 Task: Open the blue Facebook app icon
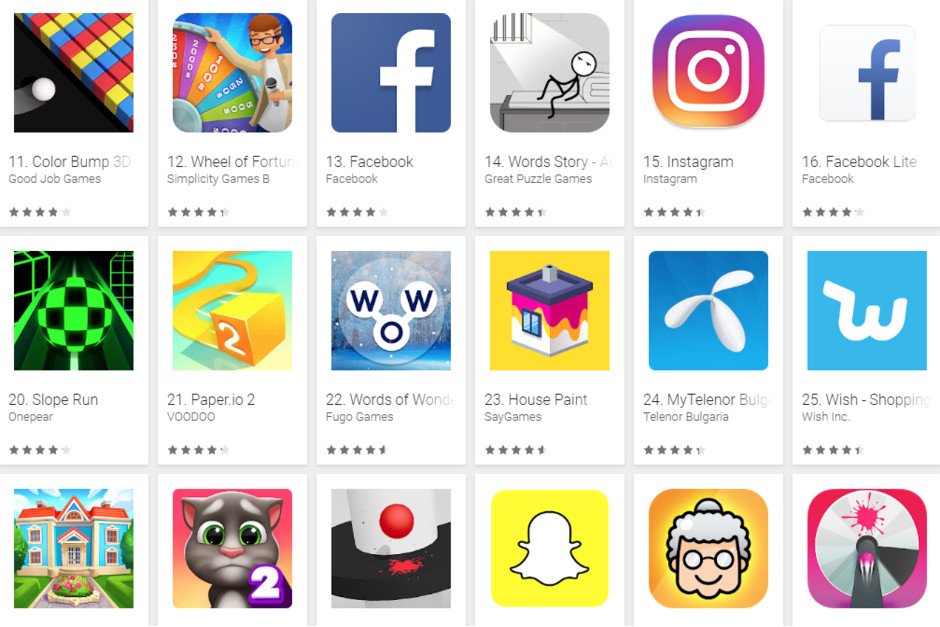pyautogui.click(x=391, y=73)
